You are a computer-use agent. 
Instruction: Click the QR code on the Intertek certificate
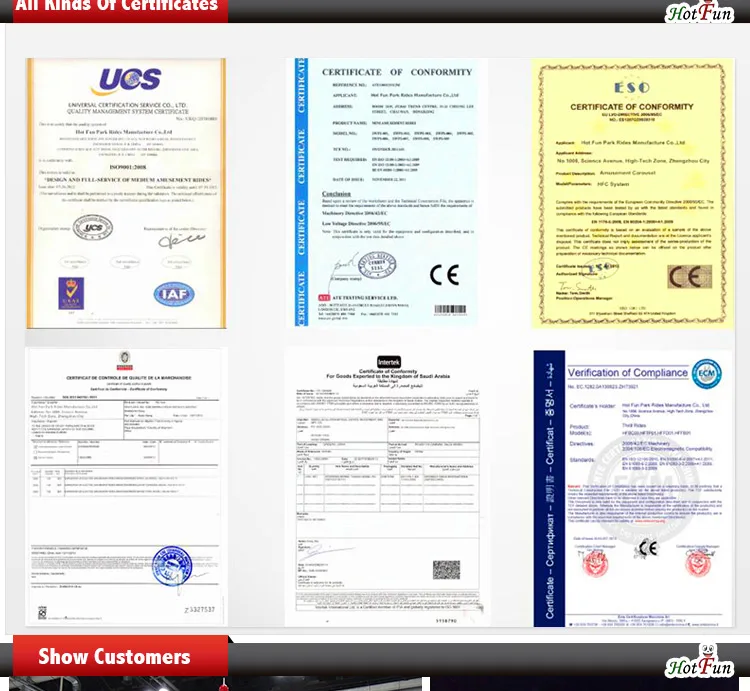click(446, 570)
